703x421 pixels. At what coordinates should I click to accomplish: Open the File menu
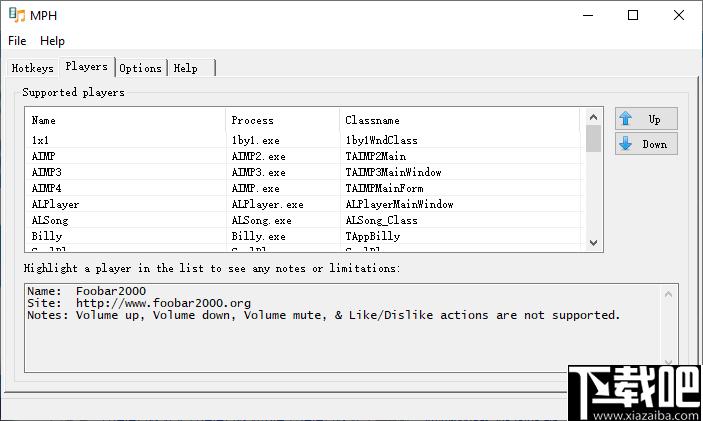point(17,41)
